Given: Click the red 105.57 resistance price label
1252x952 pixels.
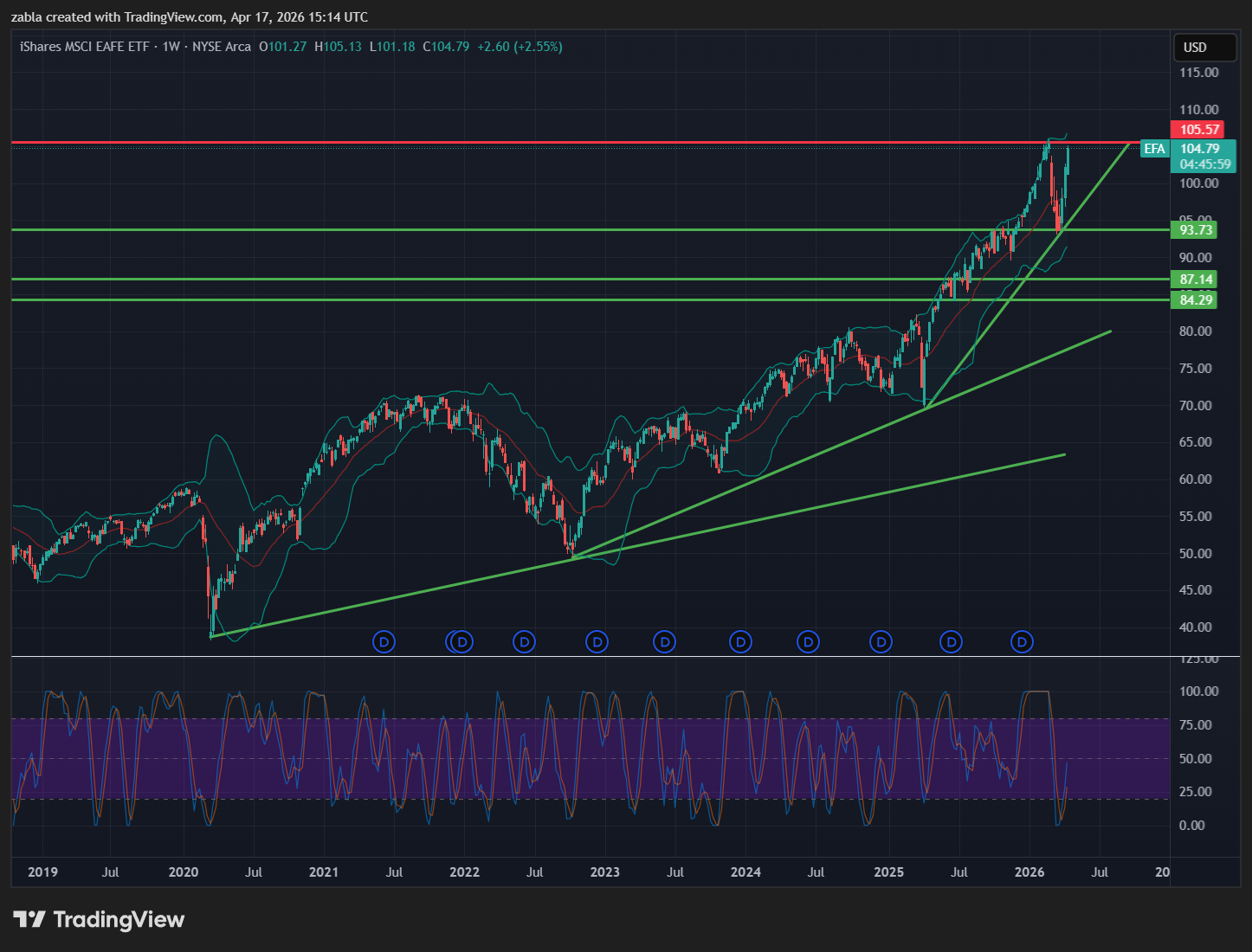Looking at the screenshot, I should pos(1199,130).
